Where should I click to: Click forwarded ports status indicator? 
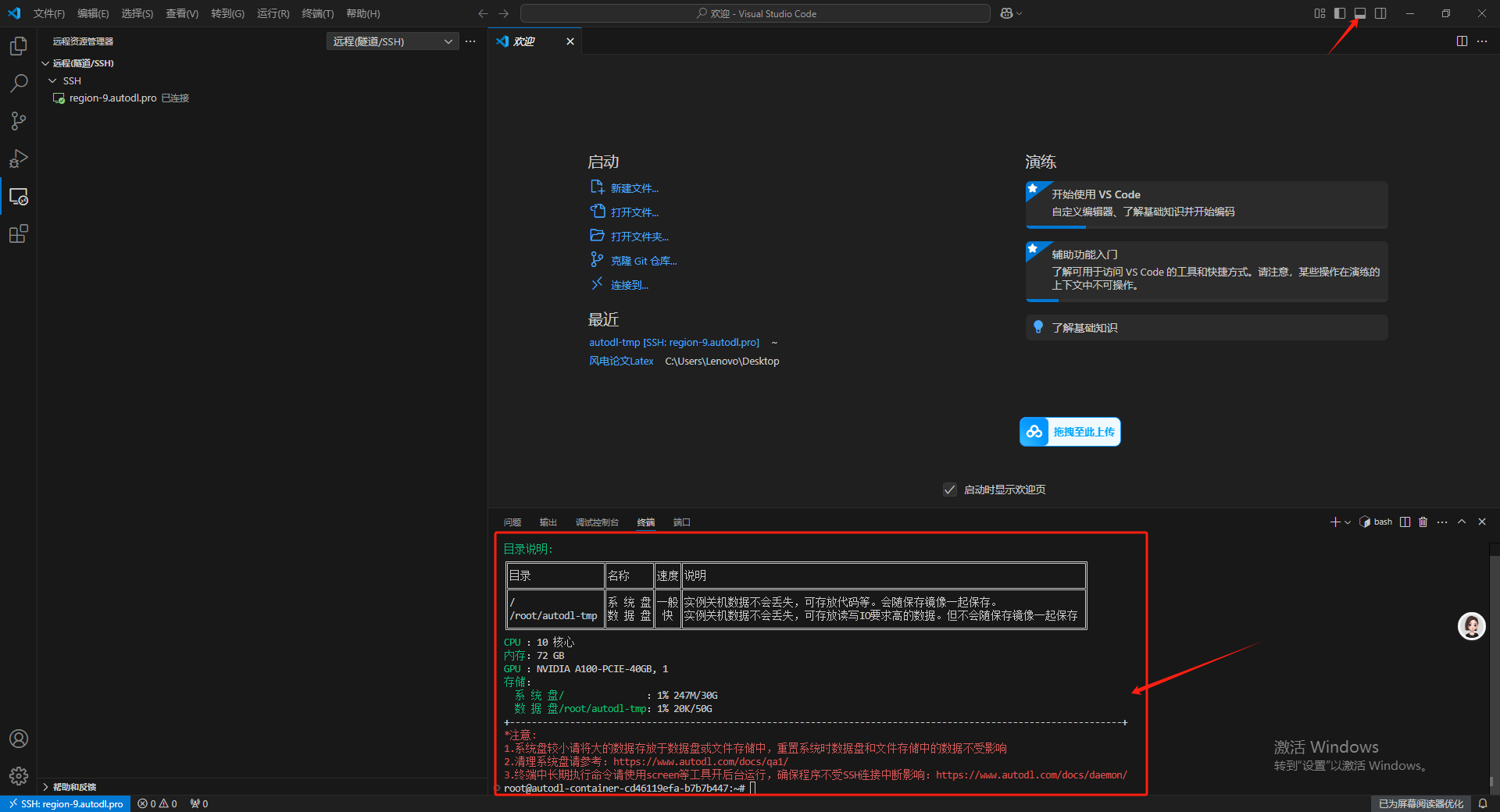[x=199, y=803]
